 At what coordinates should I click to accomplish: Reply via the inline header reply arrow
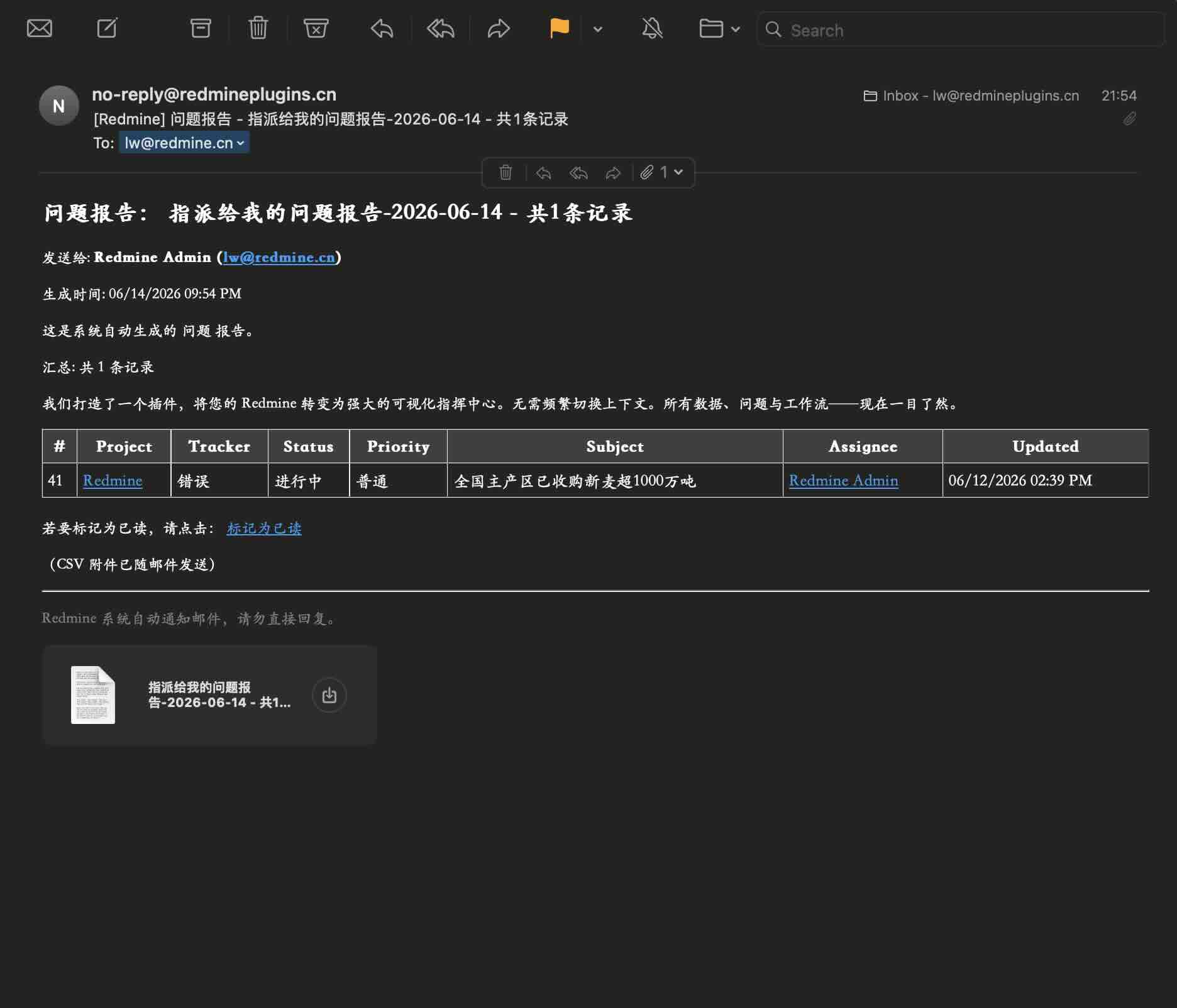(544, 173)
